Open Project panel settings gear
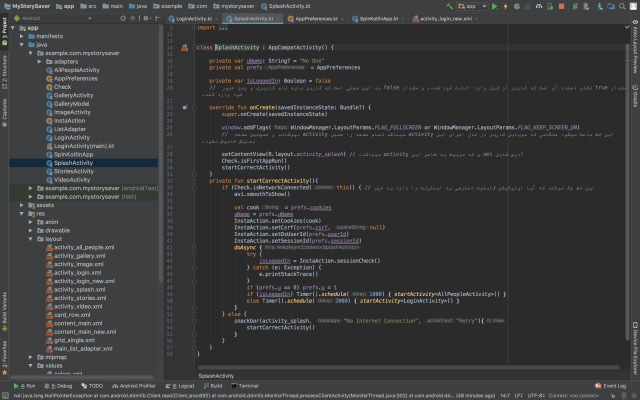 145,18
